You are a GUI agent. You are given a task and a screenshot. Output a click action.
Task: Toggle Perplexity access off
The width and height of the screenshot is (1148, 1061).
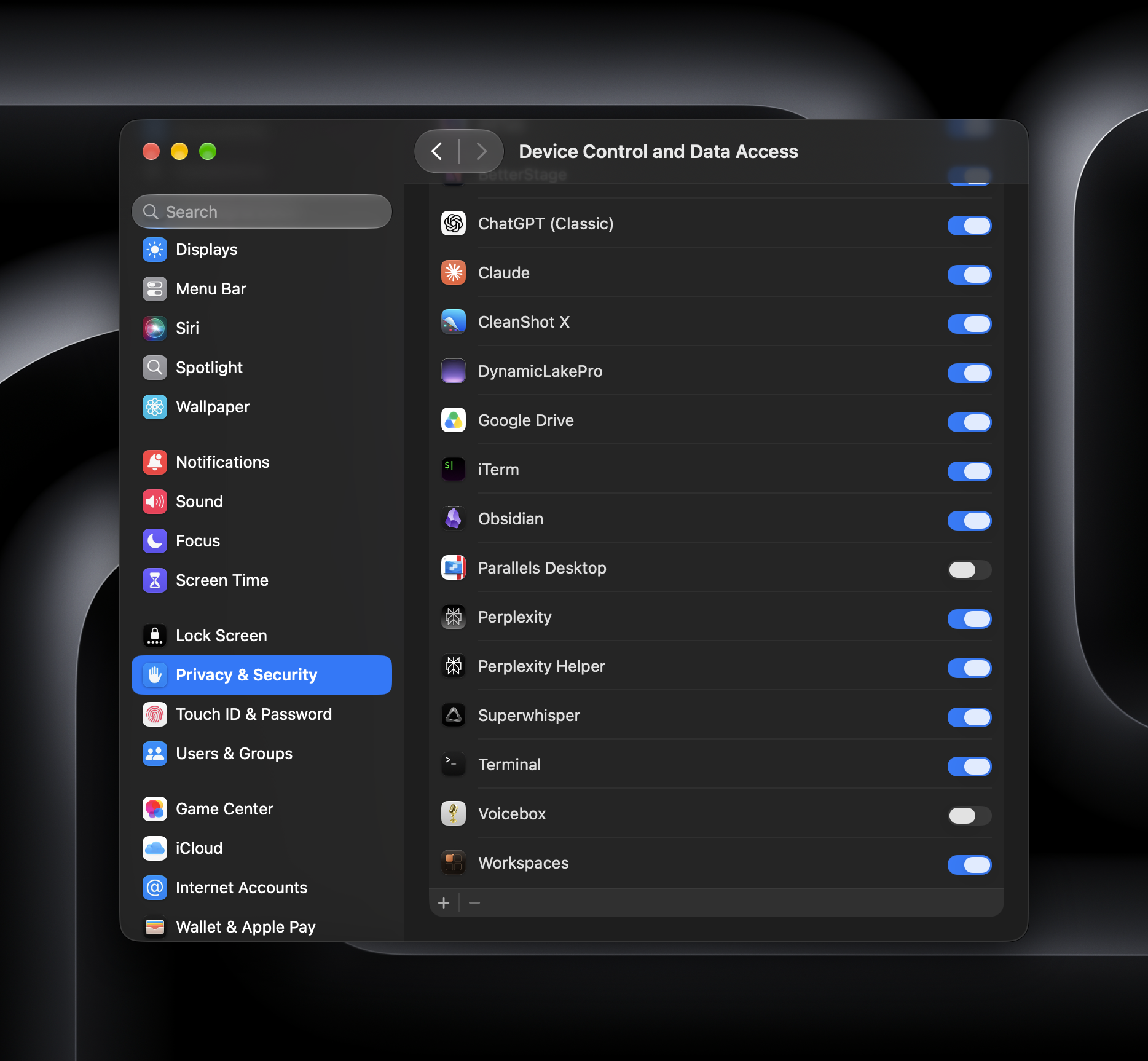pyautogui.click(x=969, y=619)
